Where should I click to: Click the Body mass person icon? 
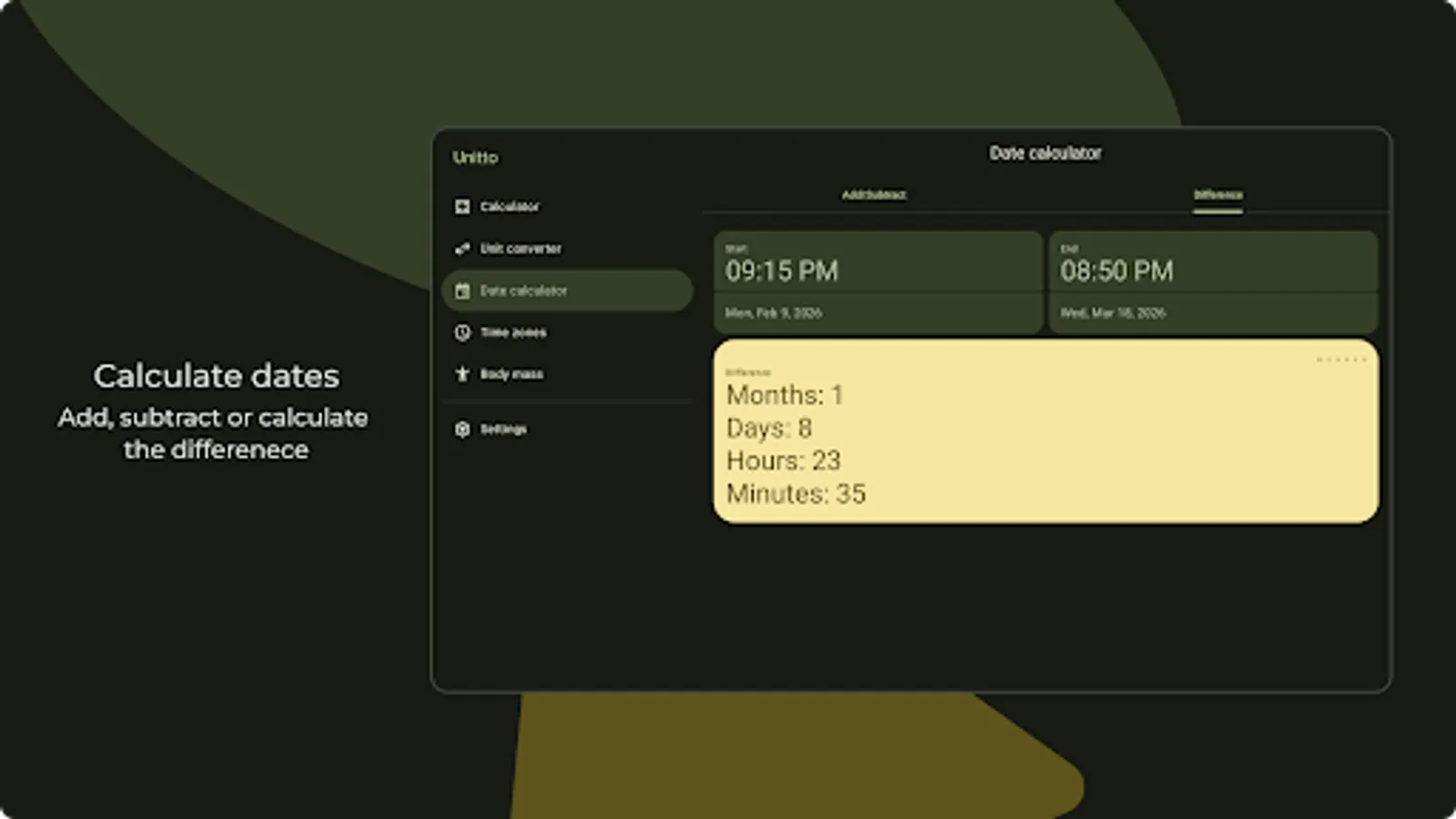coord(462,374)
